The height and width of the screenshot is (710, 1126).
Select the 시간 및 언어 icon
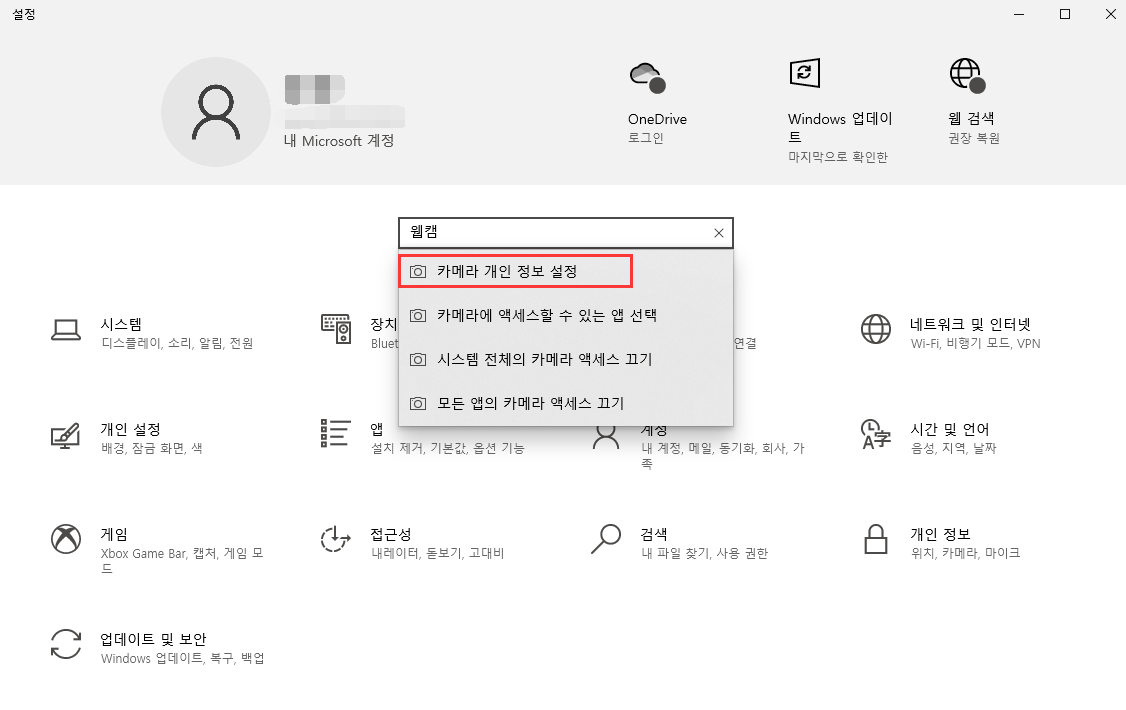click(876, 434)
